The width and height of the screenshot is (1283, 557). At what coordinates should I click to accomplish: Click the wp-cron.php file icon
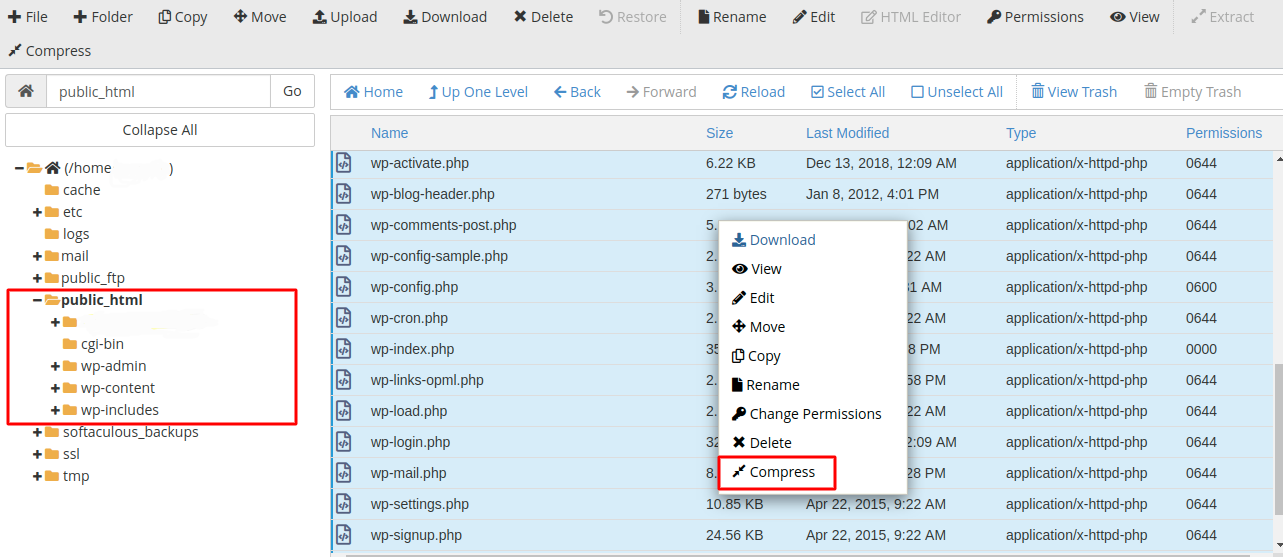[x=344, y=318]
